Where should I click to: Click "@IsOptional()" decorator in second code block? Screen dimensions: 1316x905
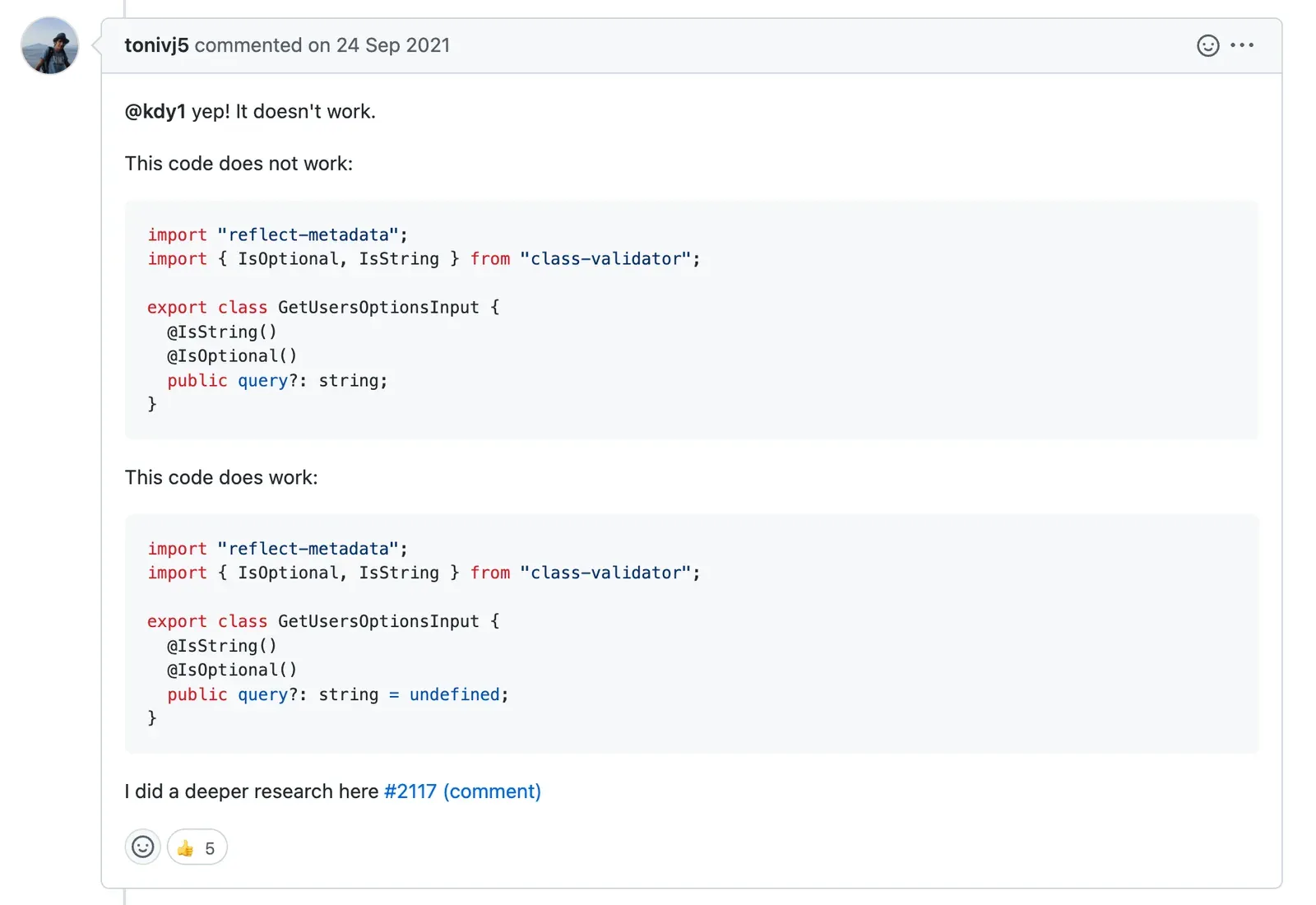[x=232, y=671]
